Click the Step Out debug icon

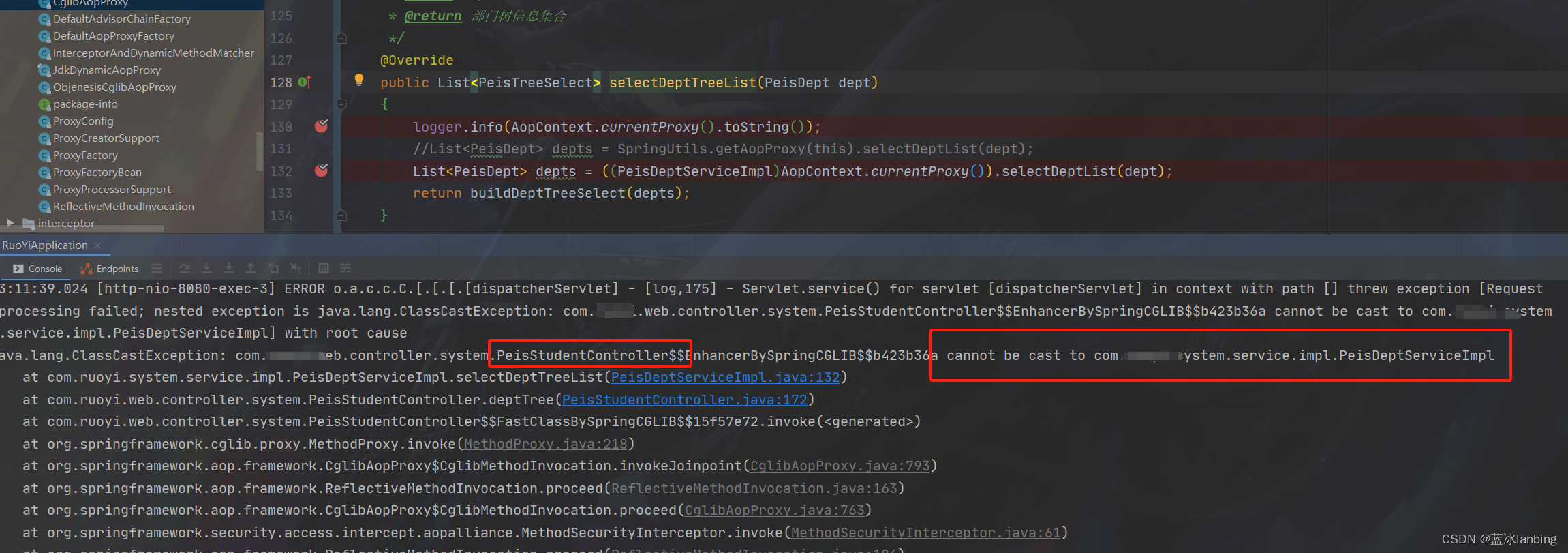click(251, 268)
